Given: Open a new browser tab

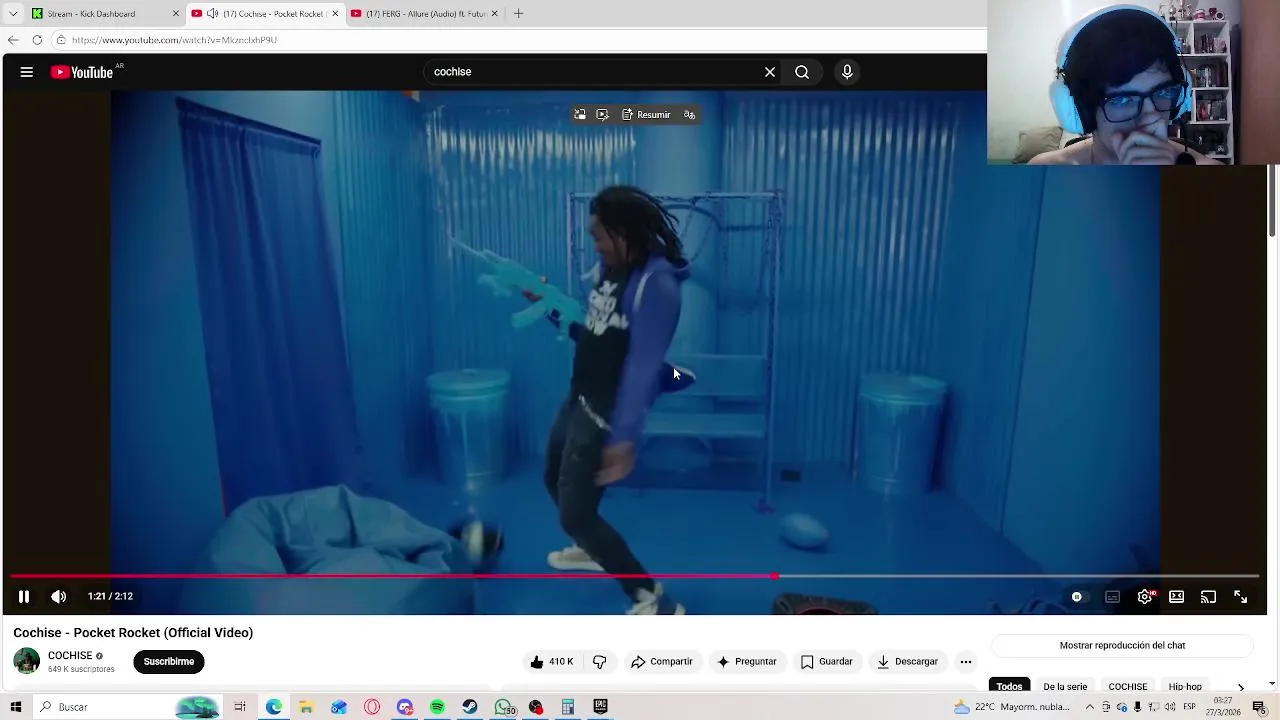Looking at the screenshot, I should point(518,14).
